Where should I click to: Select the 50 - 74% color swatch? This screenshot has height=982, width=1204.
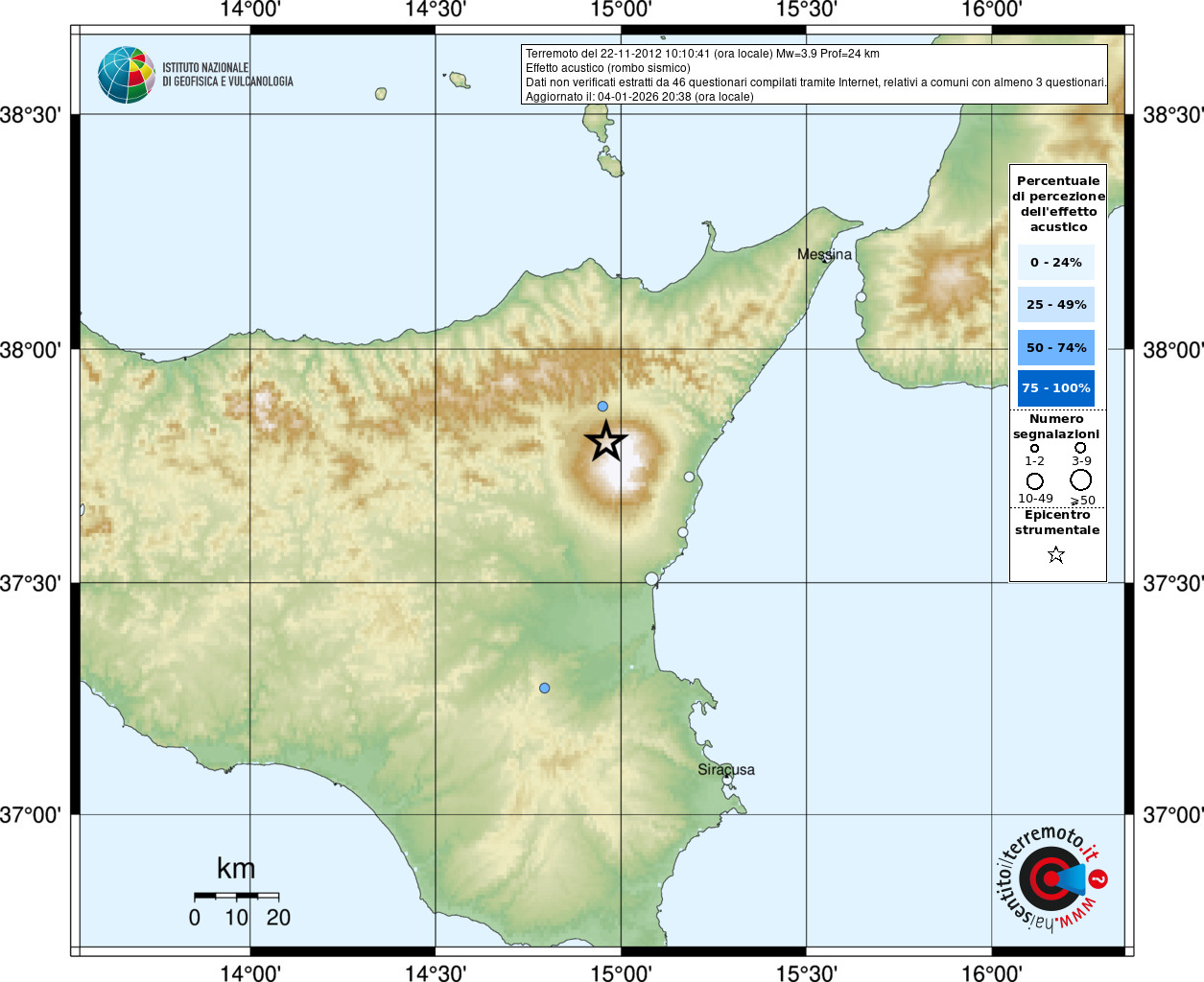pos(1056,347)
